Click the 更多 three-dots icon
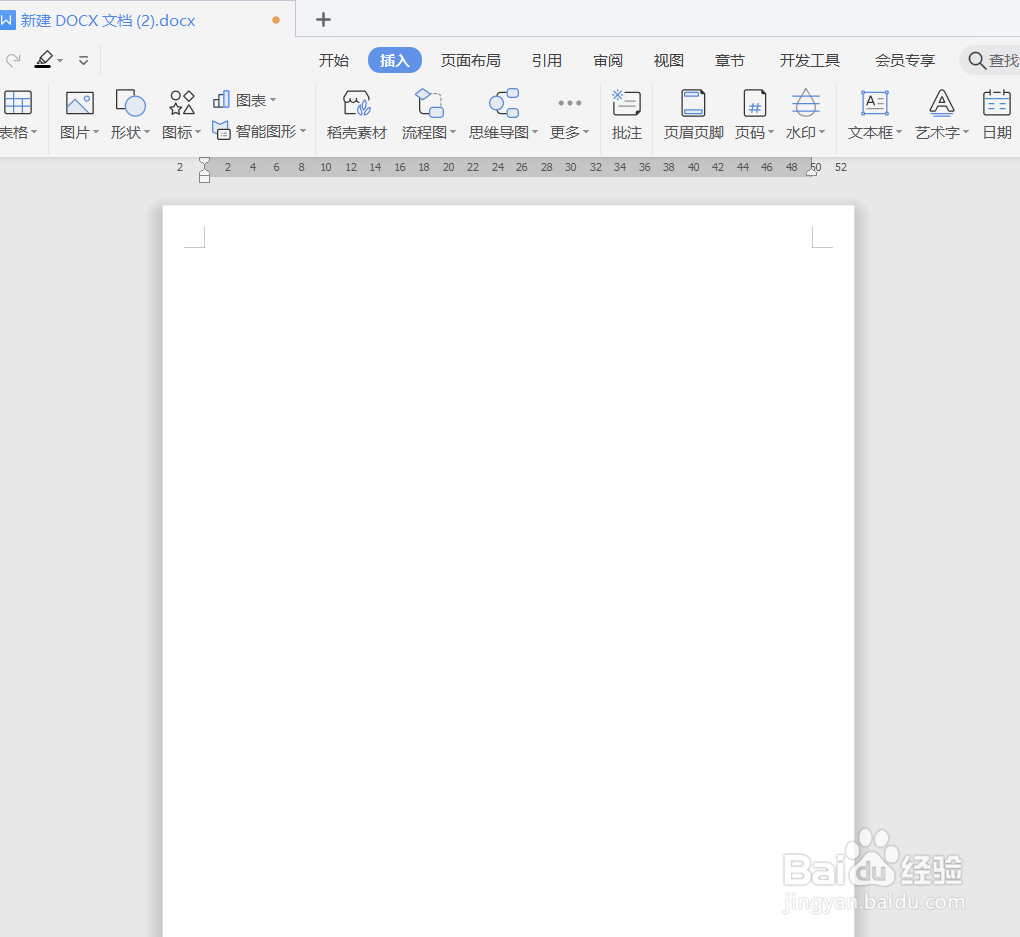Image resolution: width=1020 pixels, height=937 pixels. coord(570,103)
